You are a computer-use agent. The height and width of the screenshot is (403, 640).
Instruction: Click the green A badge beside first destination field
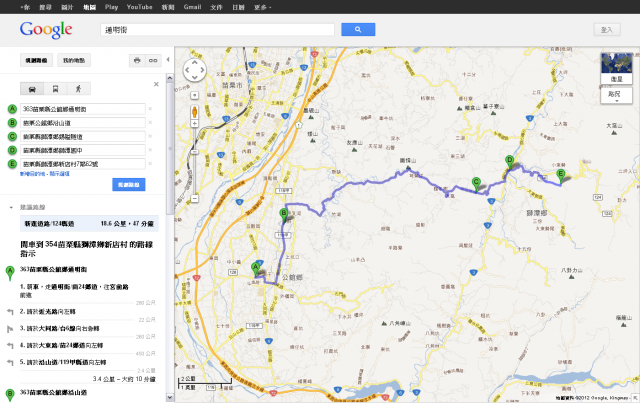12,109
